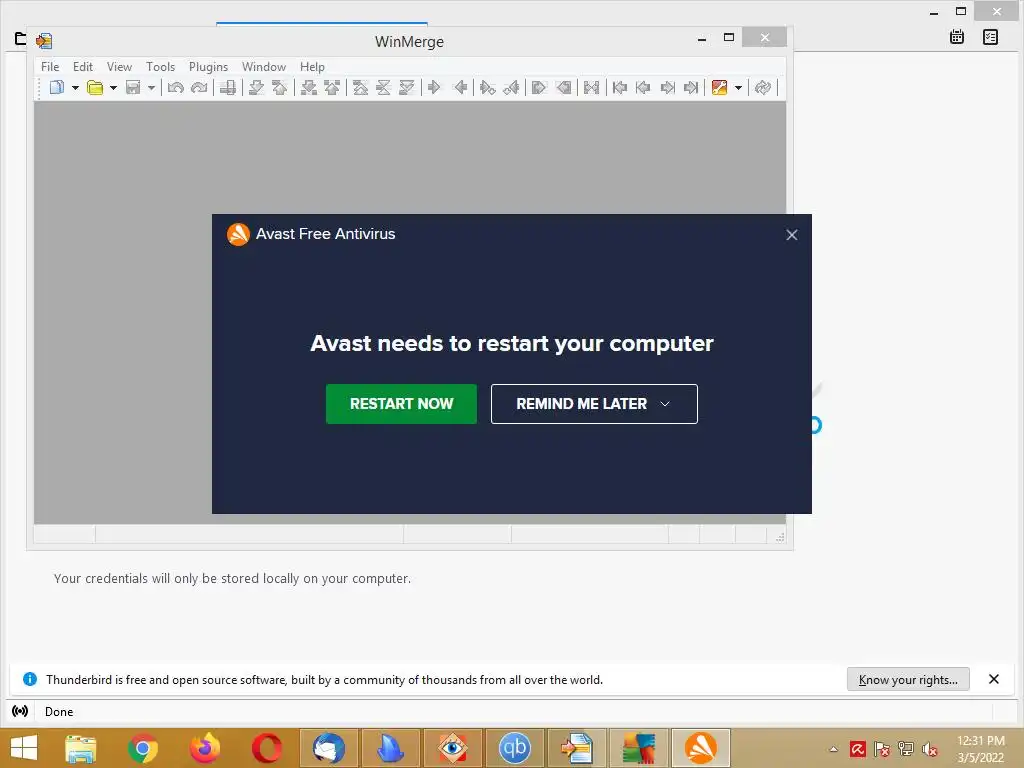Switch to qBittorrent on the taskbar
The image size is (1024, 768).
pyautogui.click(x=515, y=748)
